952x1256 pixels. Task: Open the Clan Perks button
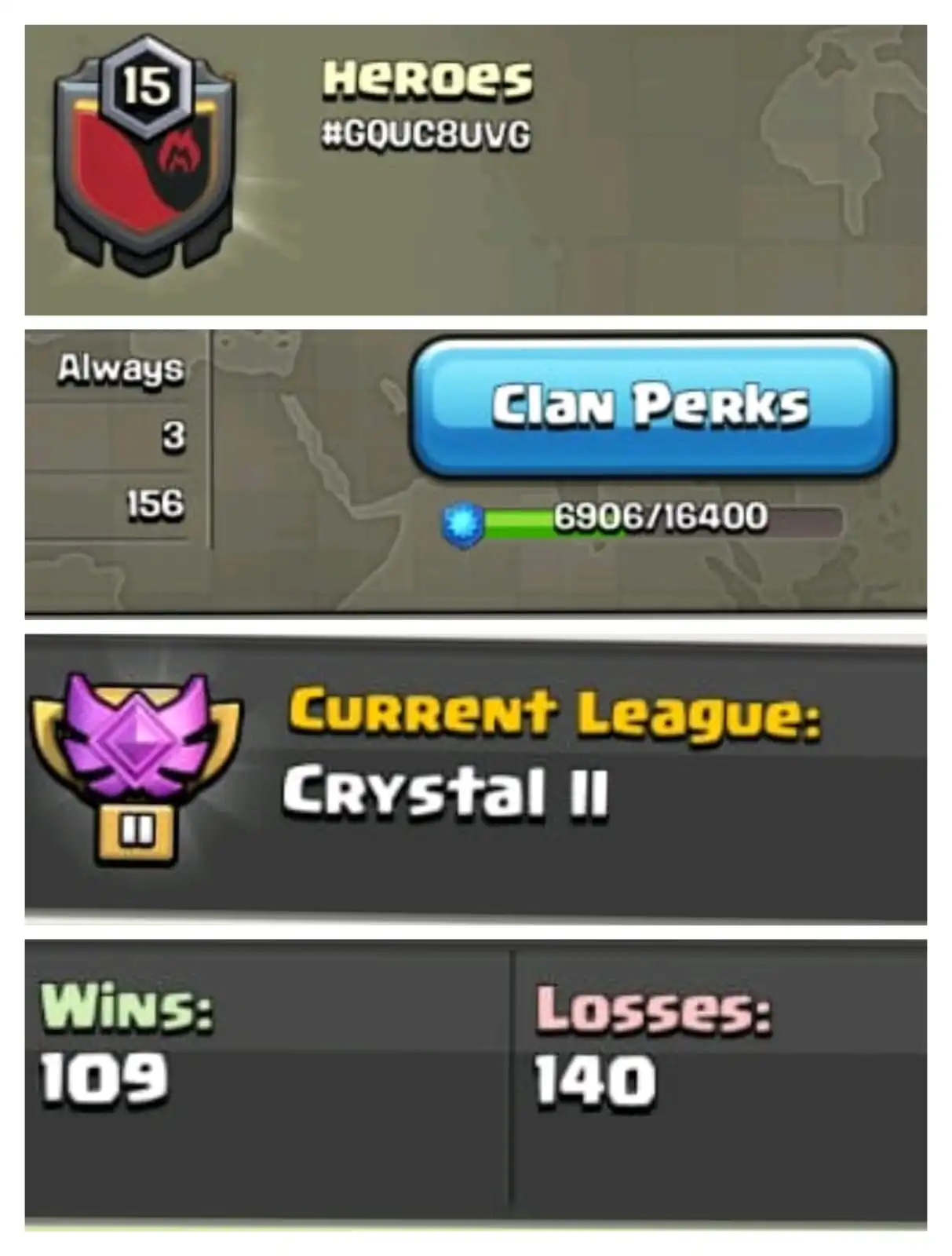coord(651,406)
